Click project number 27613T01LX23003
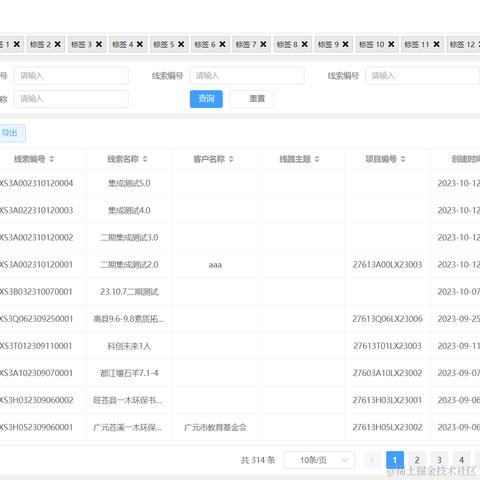The height and width of the screenshot is (480, 480). point(387,346)
